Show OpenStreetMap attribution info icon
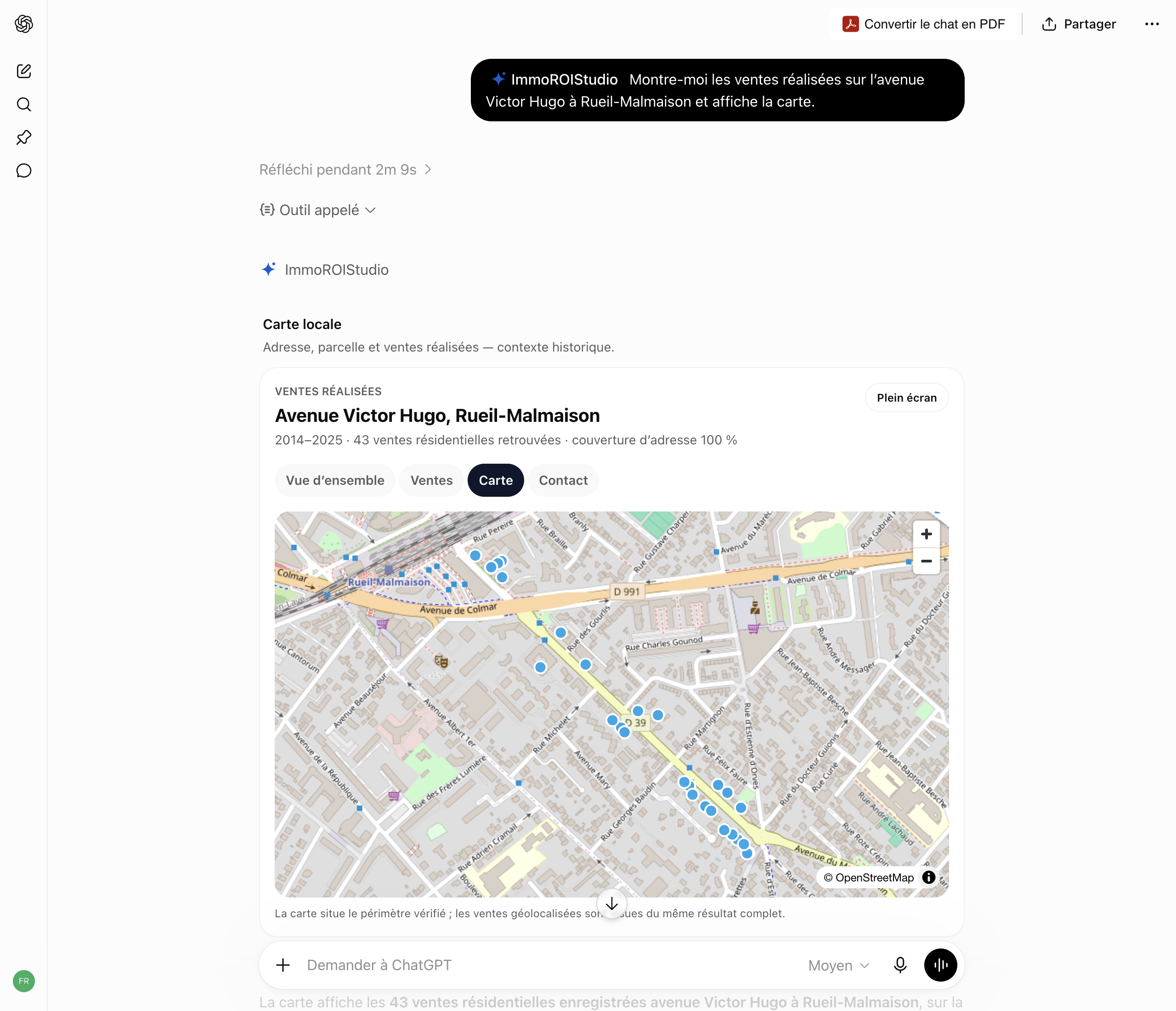Viewport: 1176px width, 1011px height. [x=928, y=878]
